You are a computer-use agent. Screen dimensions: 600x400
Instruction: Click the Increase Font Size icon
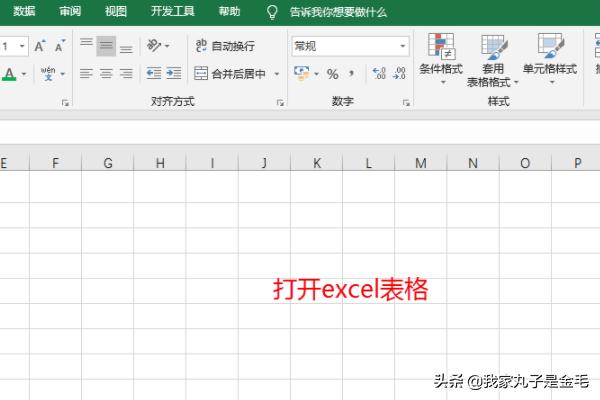40,46
